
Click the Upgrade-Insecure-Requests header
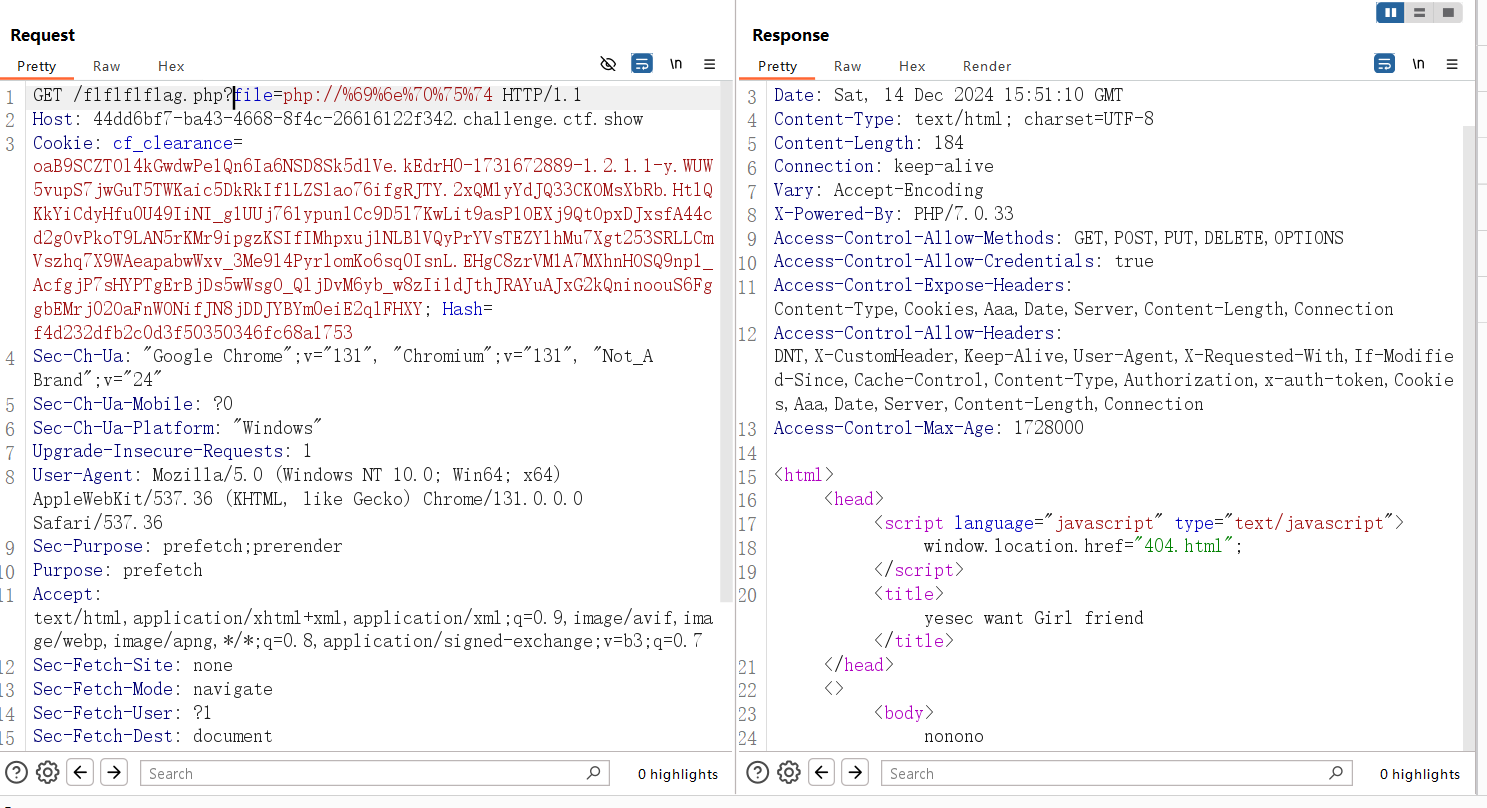(172, 451)
